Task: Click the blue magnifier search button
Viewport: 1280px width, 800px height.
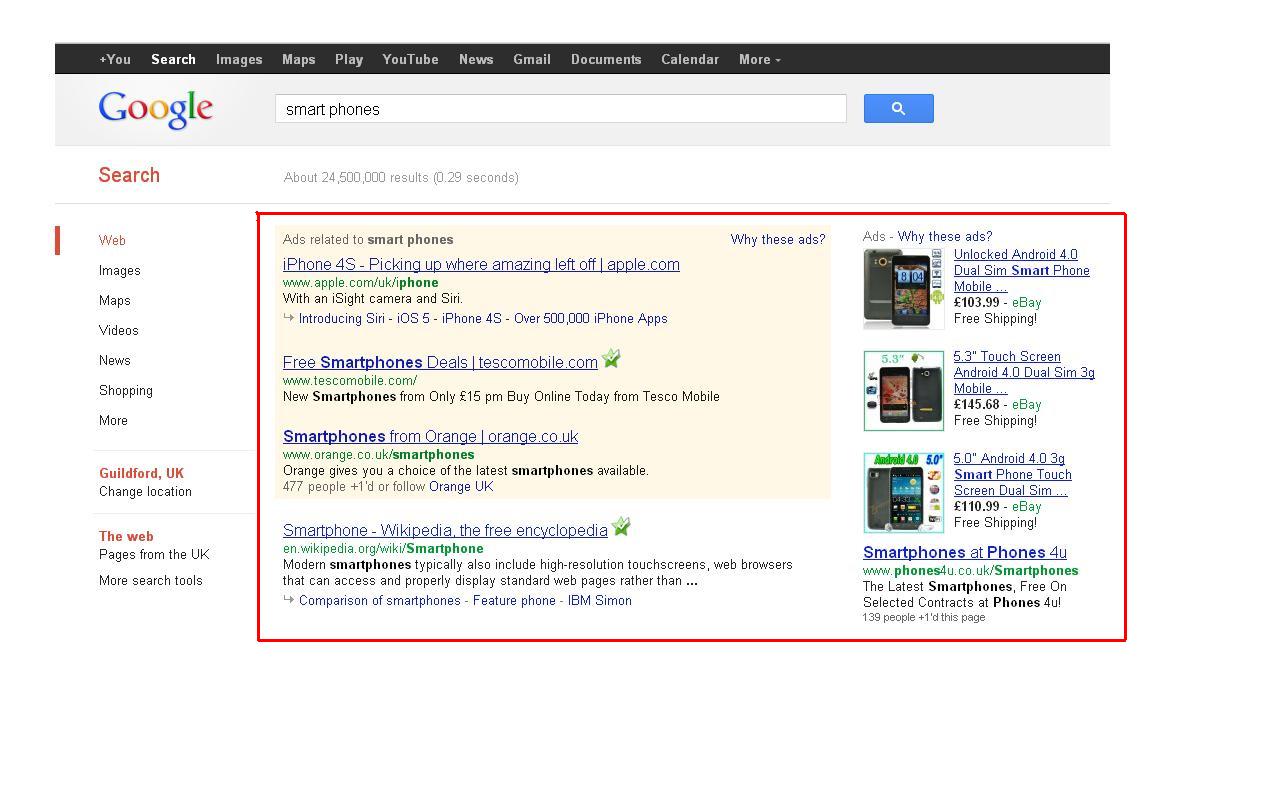Action: (898, 108)
